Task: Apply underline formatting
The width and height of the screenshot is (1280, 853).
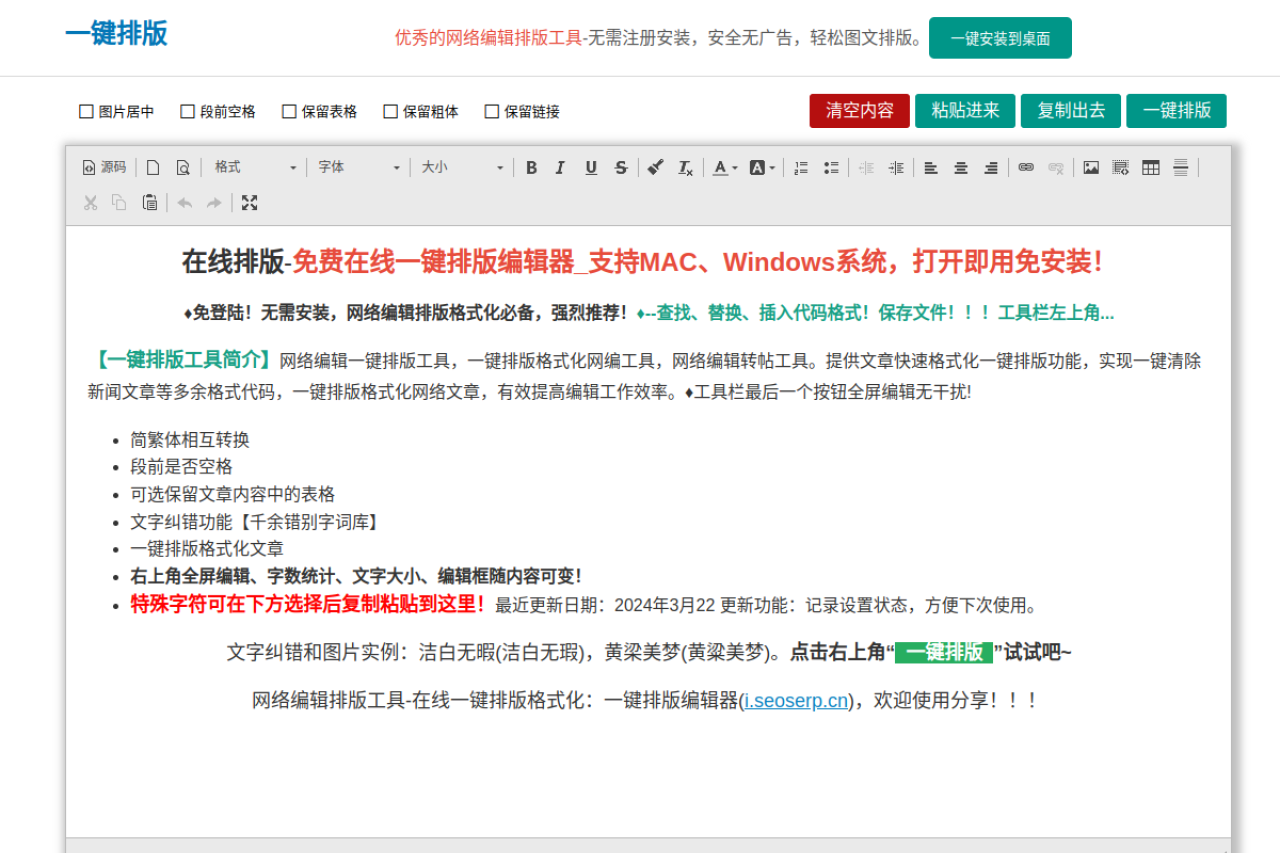Action: (x=591, y=167)
